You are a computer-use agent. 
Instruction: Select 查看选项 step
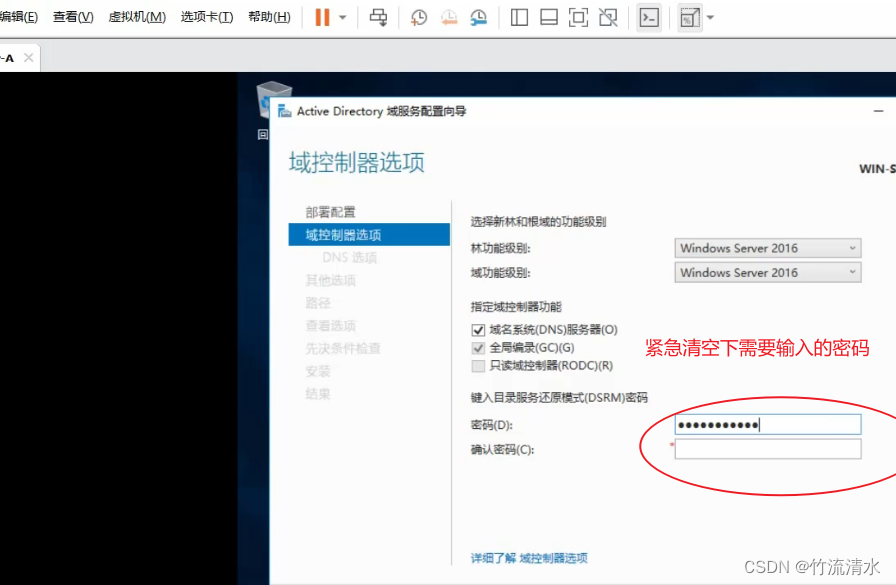click(x=330, y=326)
